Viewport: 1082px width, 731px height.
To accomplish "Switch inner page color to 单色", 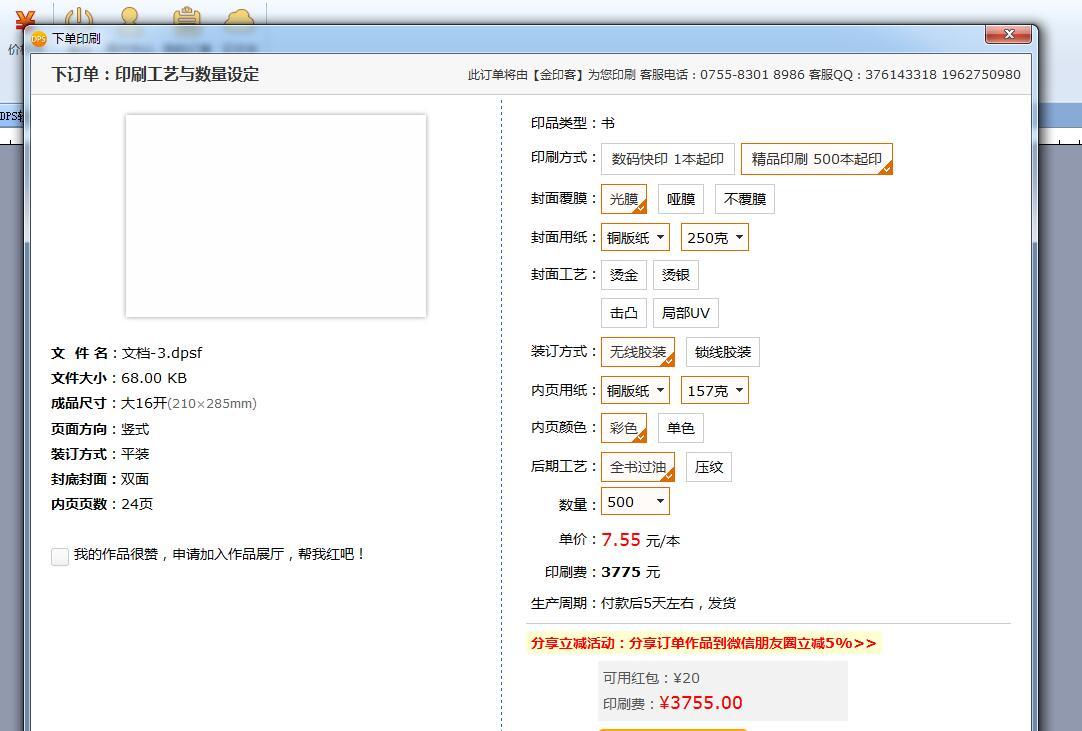I will 680,427.
